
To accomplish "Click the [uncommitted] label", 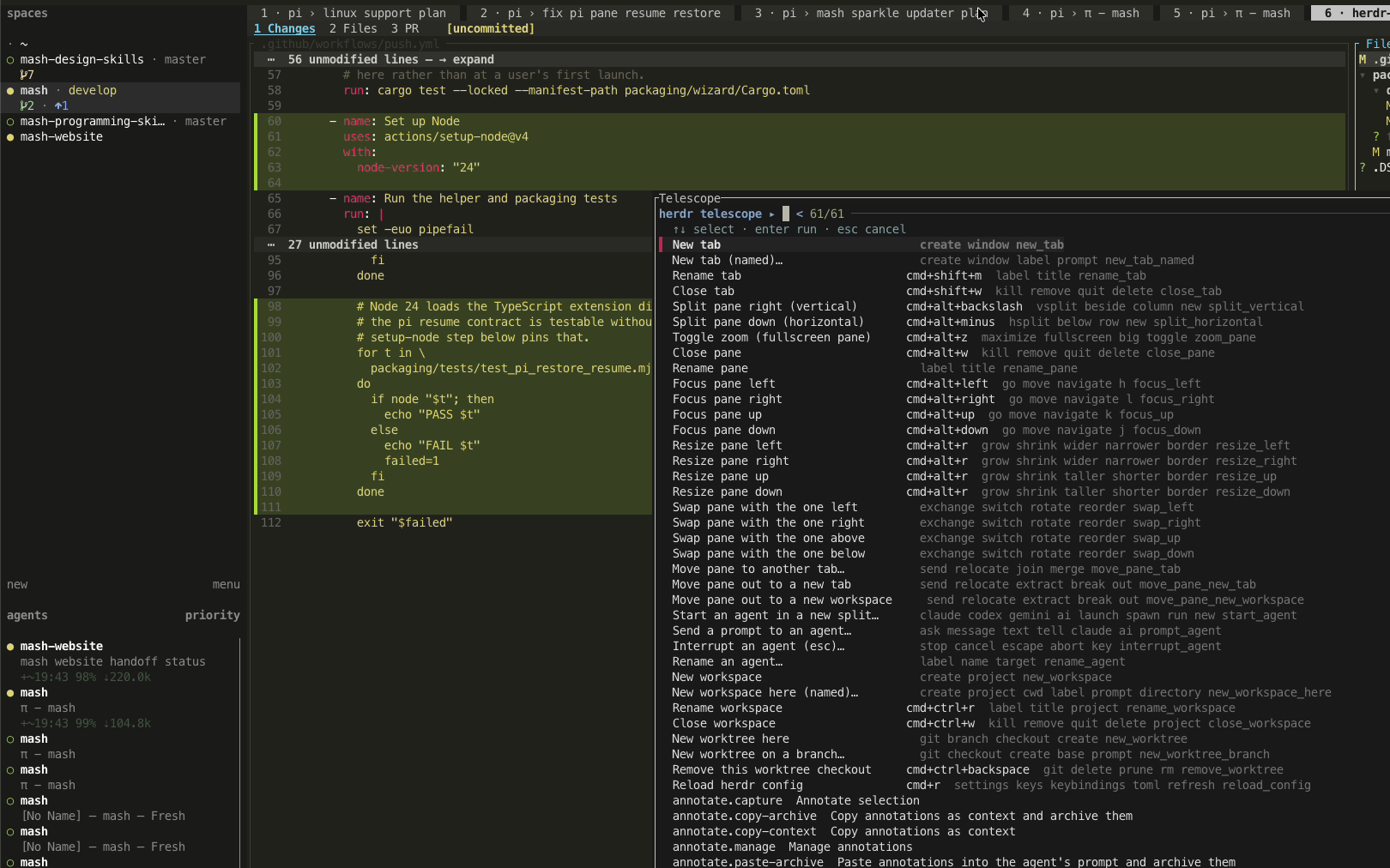I will pos(491,28).
